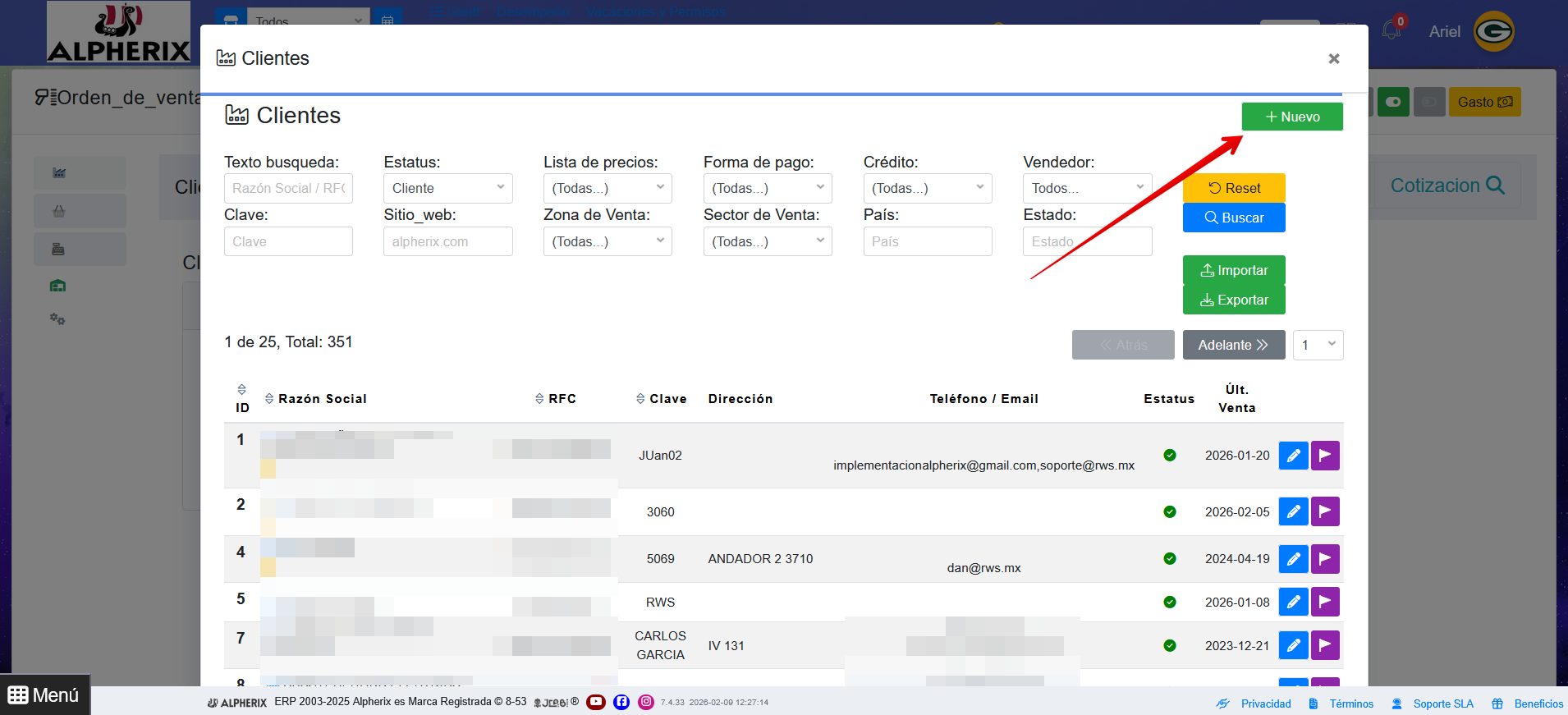Click the Adelante next page button
Image resolution: width=1568 pixels, height=715 pixels.
pyautogui.click(x=1234, y=345)
